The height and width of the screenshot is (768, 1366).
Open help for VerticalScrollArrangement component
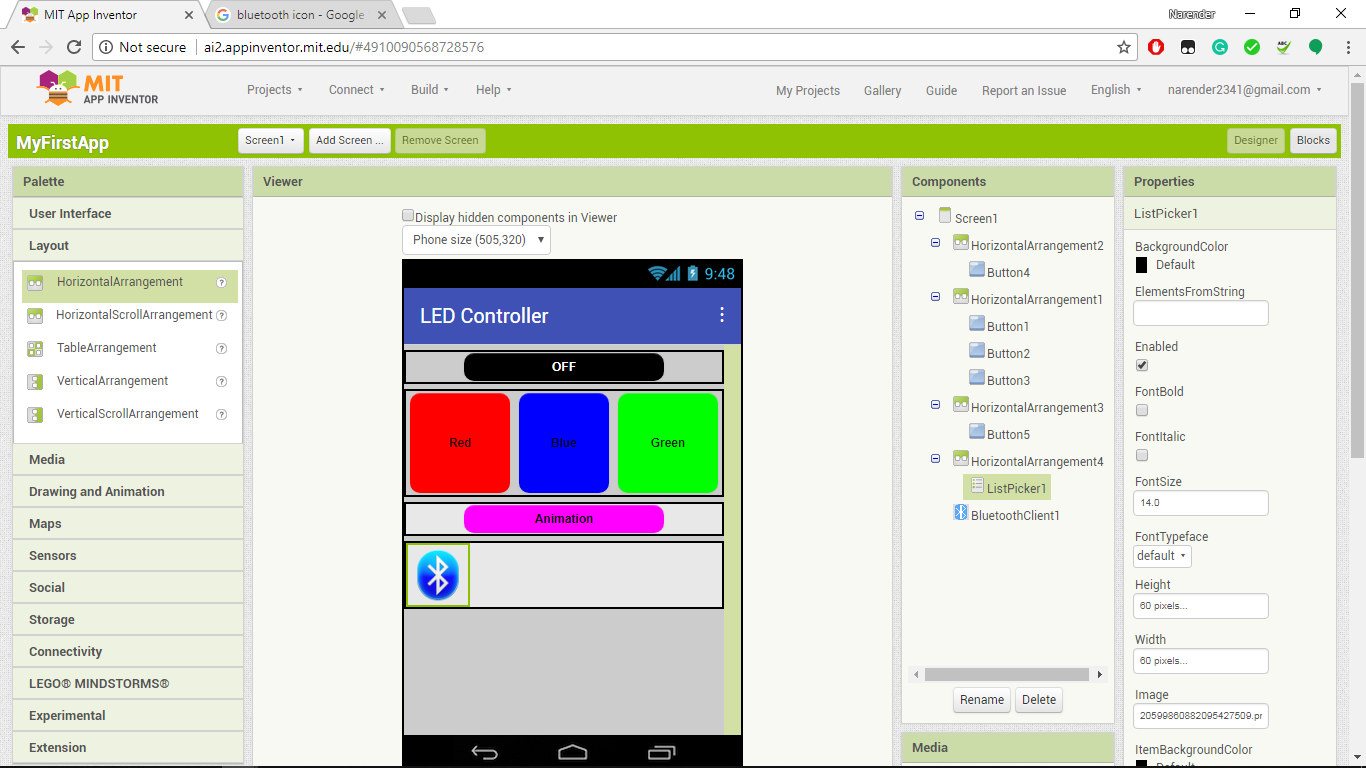pos(222,415)
